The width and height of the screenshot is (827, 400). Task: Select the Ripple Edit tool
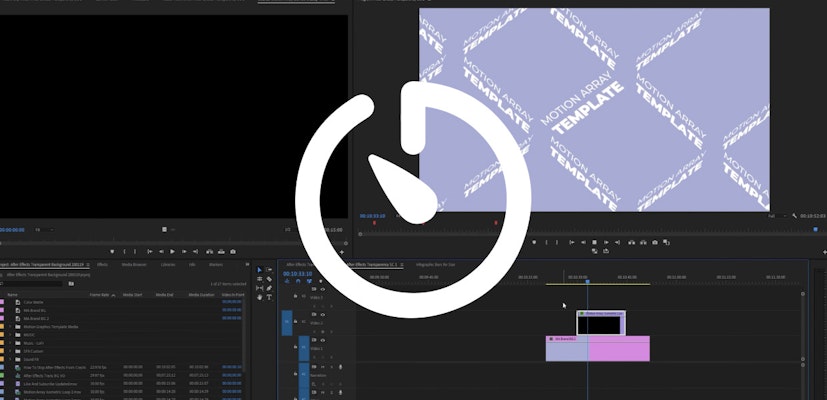[259, 279]
